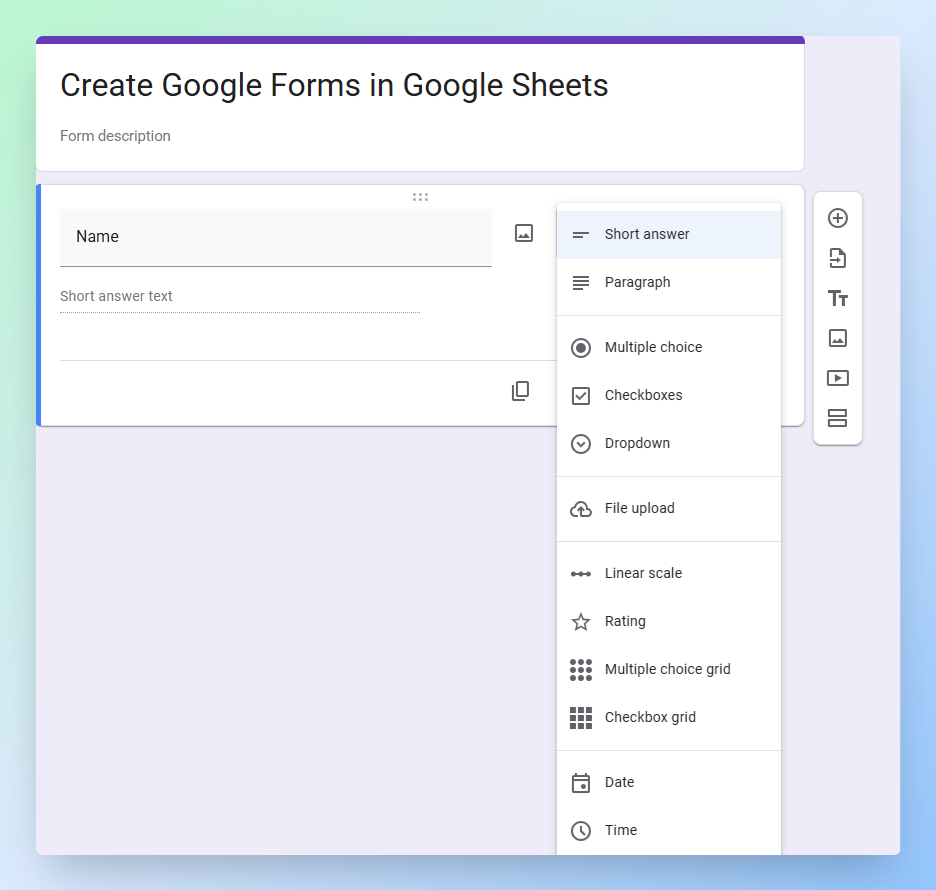
Task: Duplicate the Name question
Action: [x=521, y=391]
